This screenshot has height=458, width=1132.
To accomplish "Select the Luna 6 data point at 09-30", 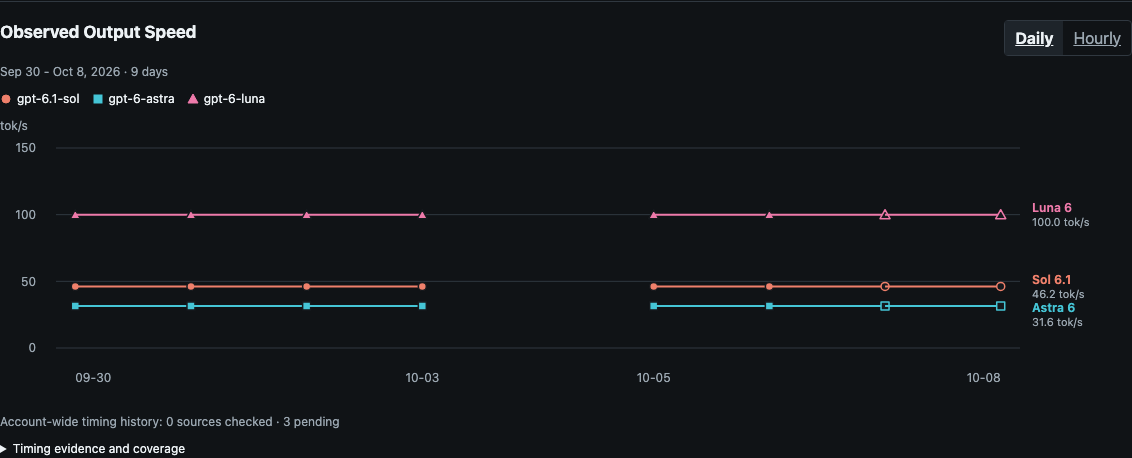I will [x=75, y=215].
